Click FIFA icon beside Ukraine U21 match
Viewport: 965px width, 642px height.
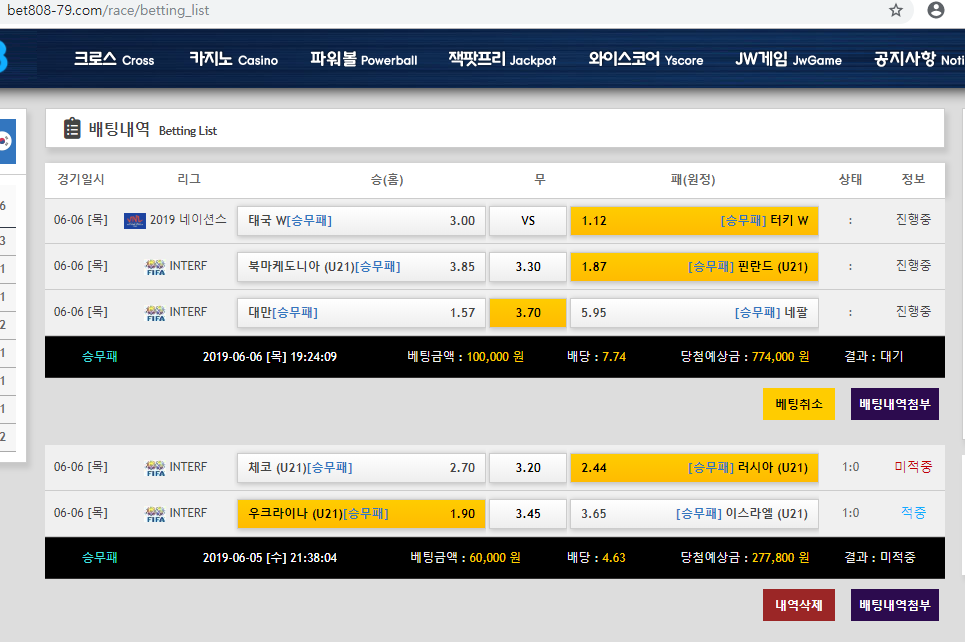[x=155, y=514]
